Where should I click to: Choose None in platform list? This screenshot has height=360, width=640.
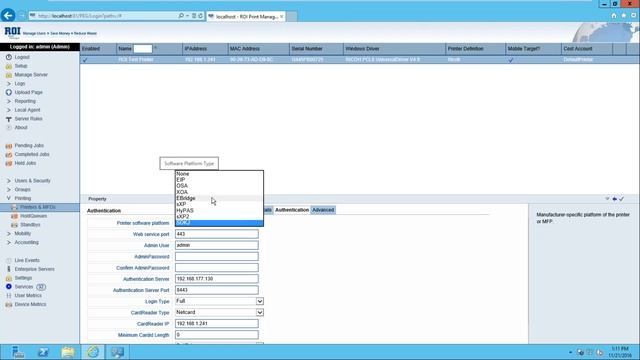point(219,174)
